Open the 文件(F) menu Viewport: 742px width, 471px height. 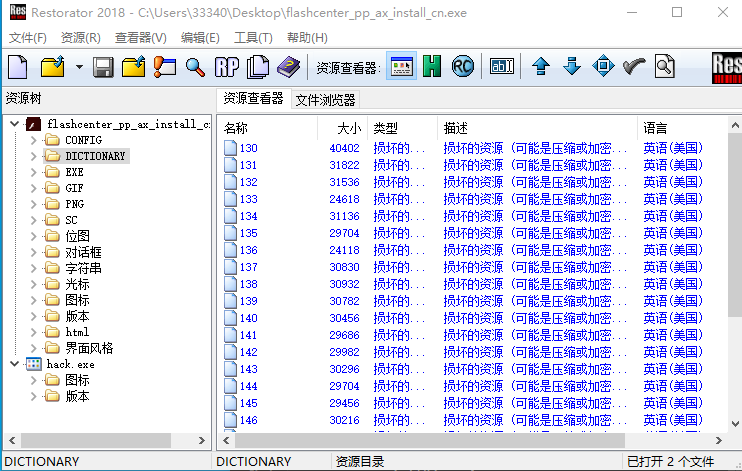[x=27, y=37]
